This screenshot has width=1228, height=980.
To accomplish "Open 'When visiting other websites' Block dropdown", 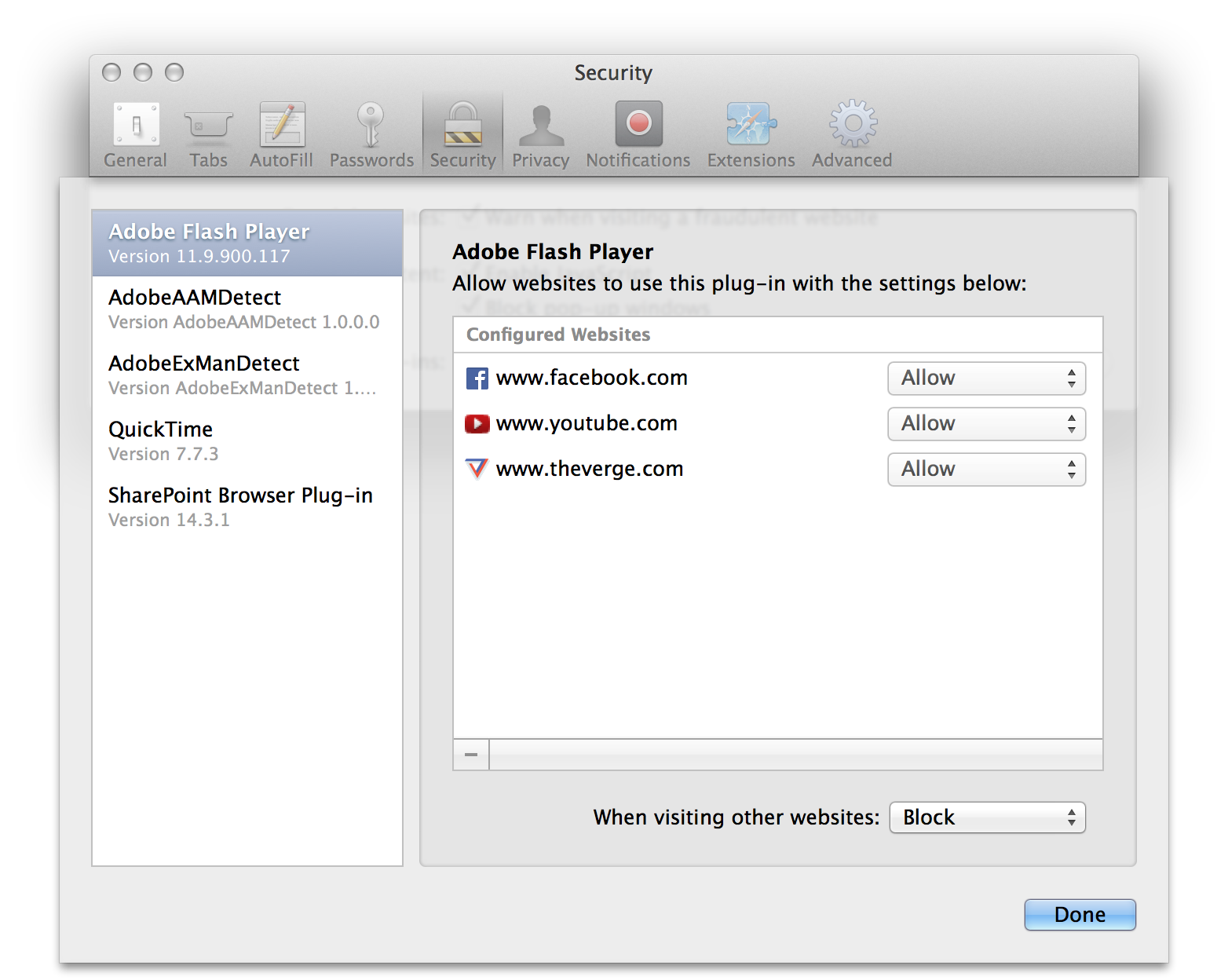I will point(988,817).
